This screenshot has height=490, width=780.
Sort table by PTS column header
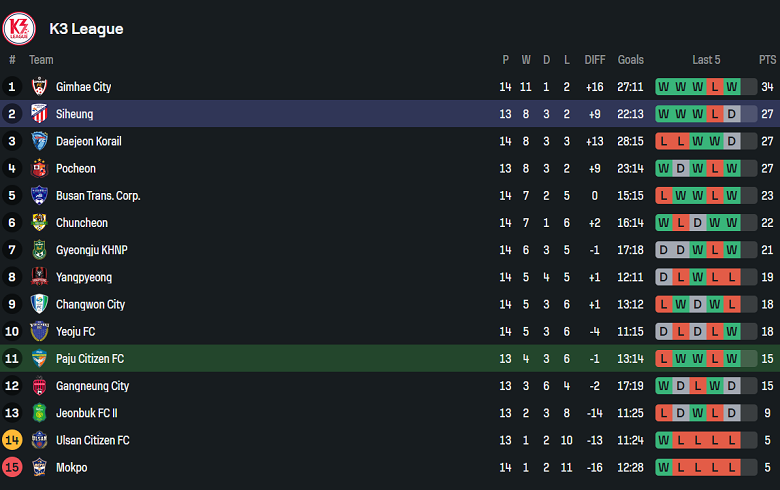click(x=767, y=60)
